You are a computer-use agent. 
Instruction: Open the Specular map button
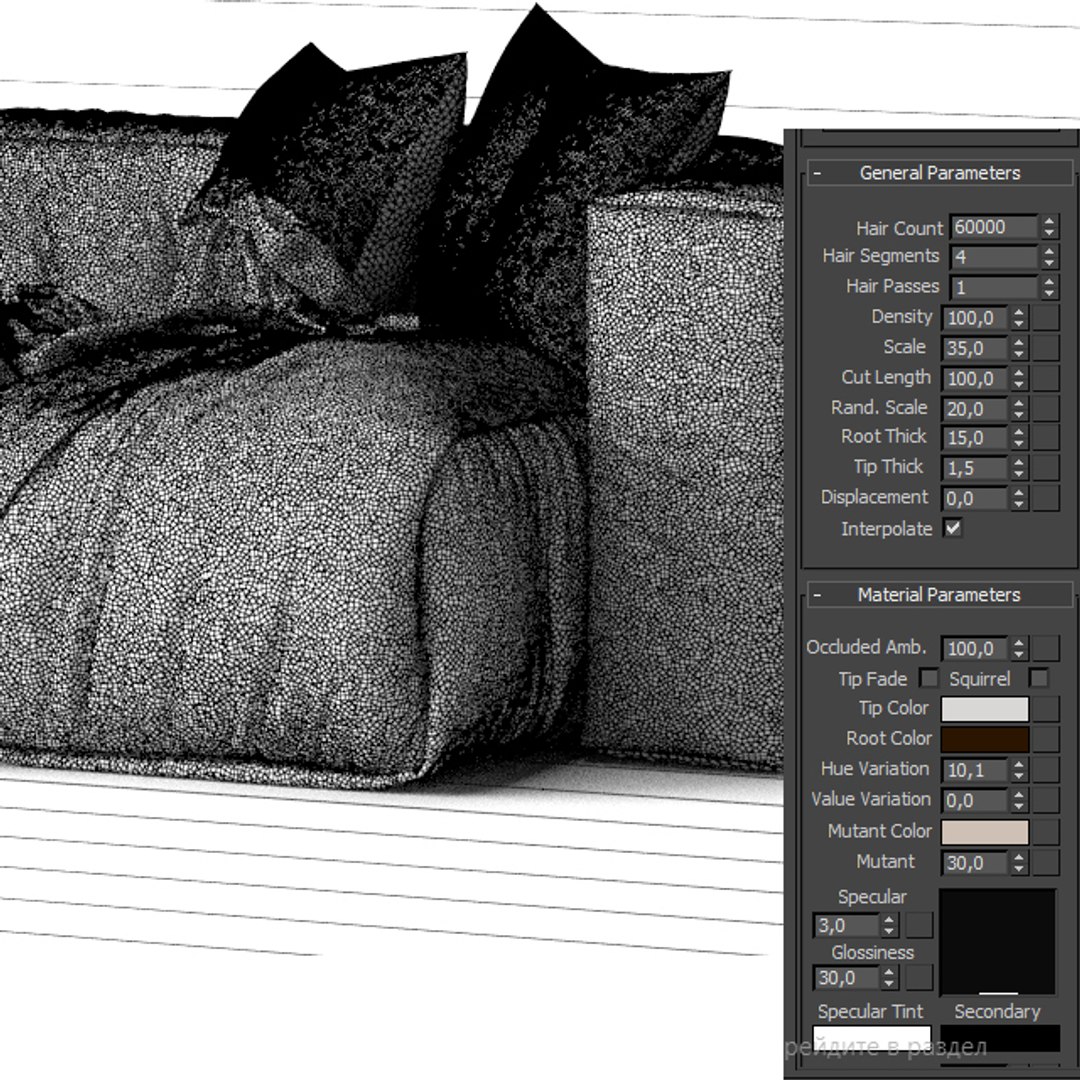click(919, 925)
